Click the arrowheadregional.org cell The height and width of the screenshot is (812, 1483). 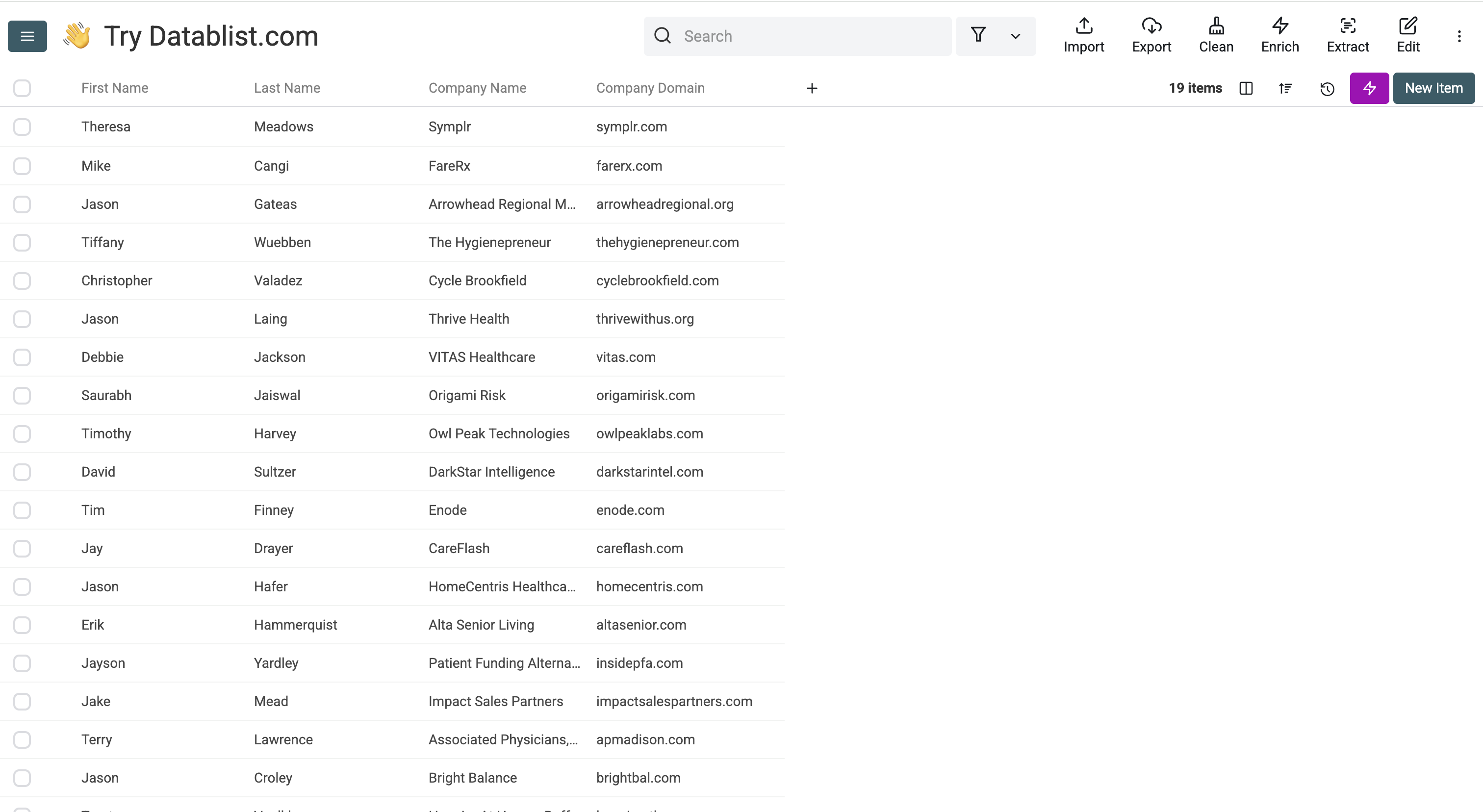coord(665,204)
